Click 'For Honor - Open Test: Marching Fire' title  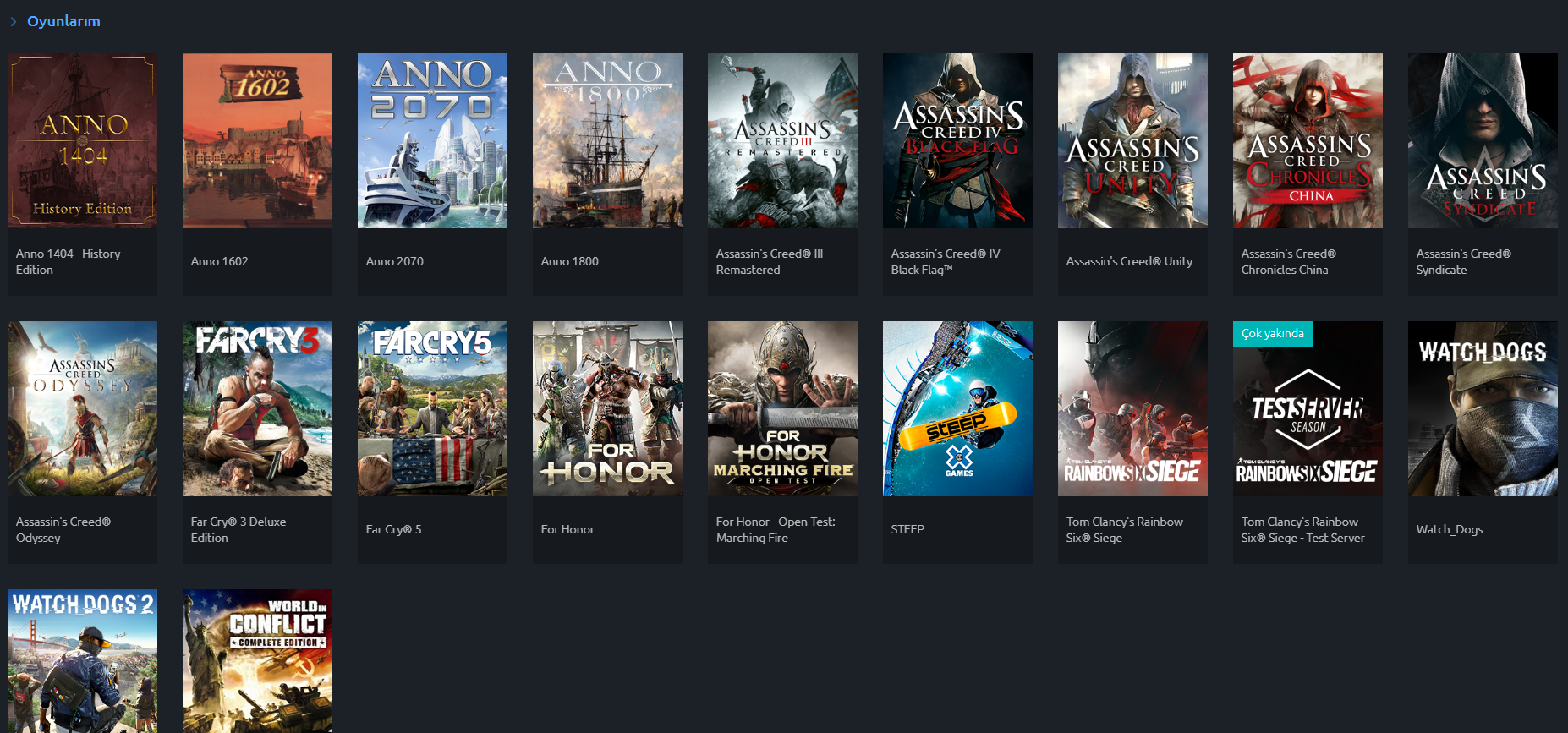tap(775, 530)
